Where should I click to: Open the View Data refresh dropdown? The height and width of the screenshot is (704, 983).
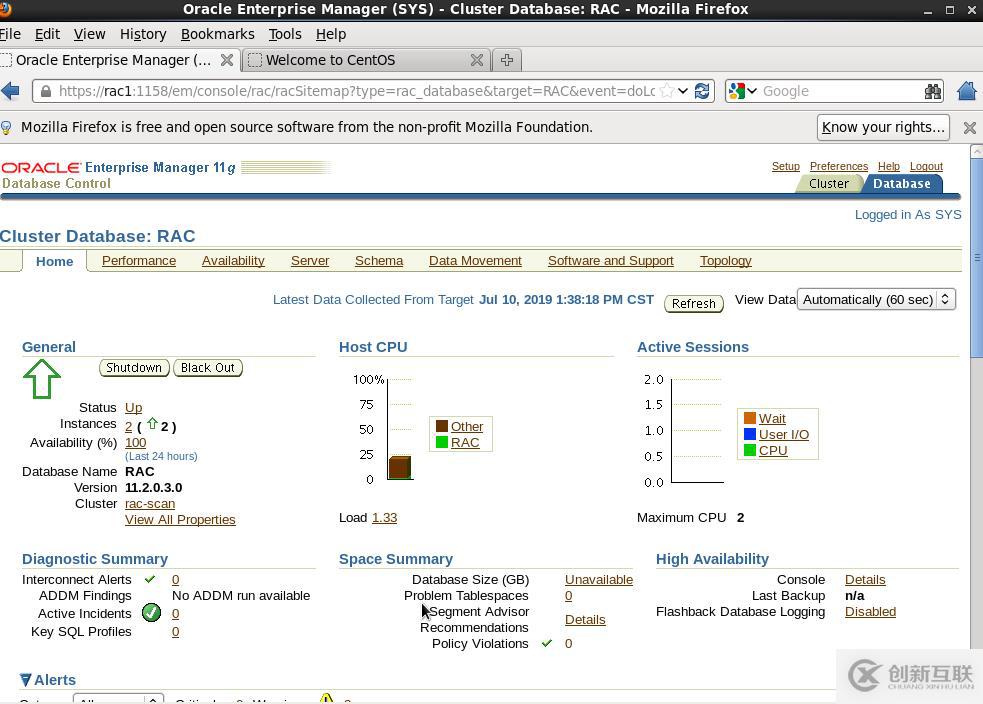click(x=876, y=299)
